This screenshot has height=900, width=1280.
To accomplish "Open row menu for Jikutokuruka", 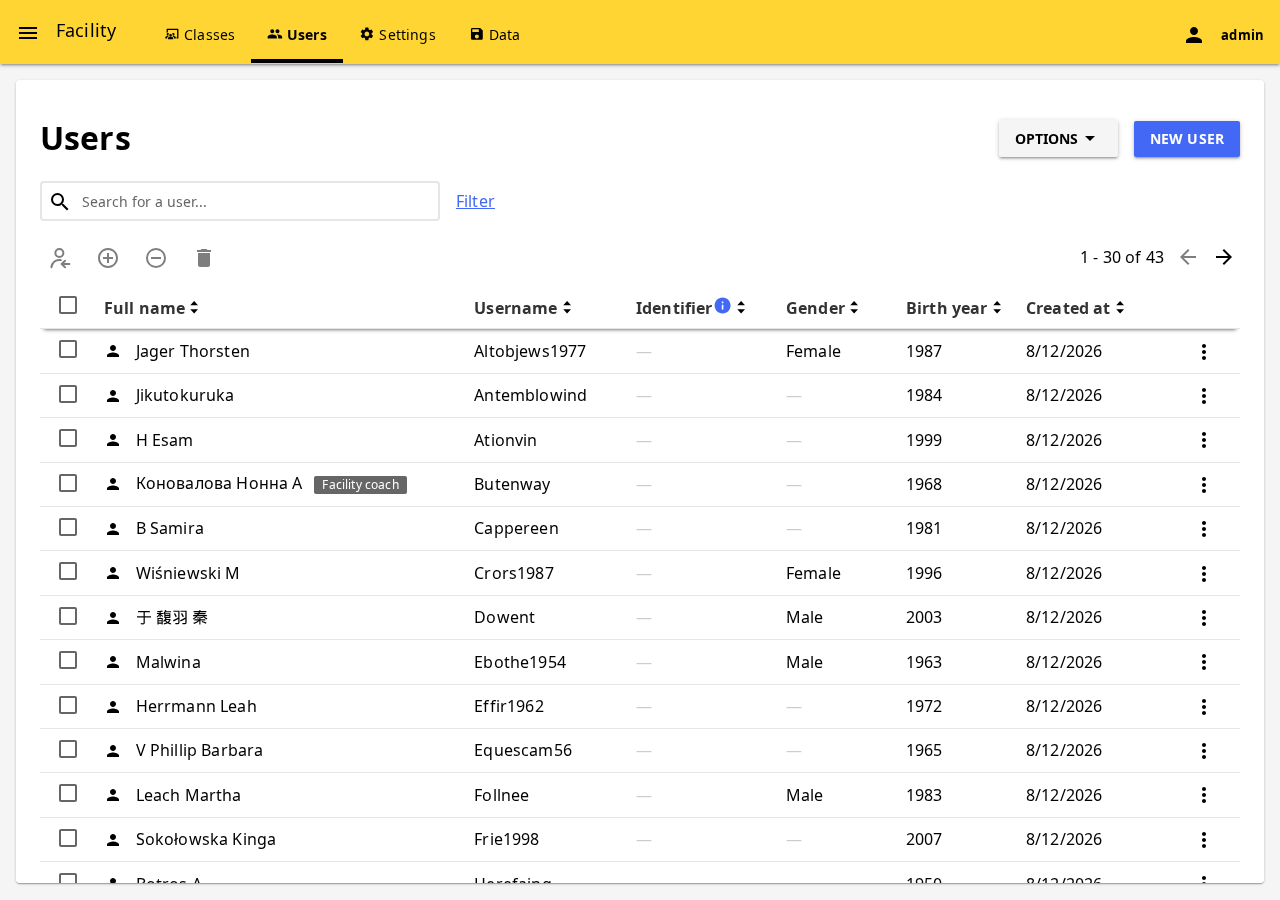I will pyautogui.click(x=1204, y=396).
